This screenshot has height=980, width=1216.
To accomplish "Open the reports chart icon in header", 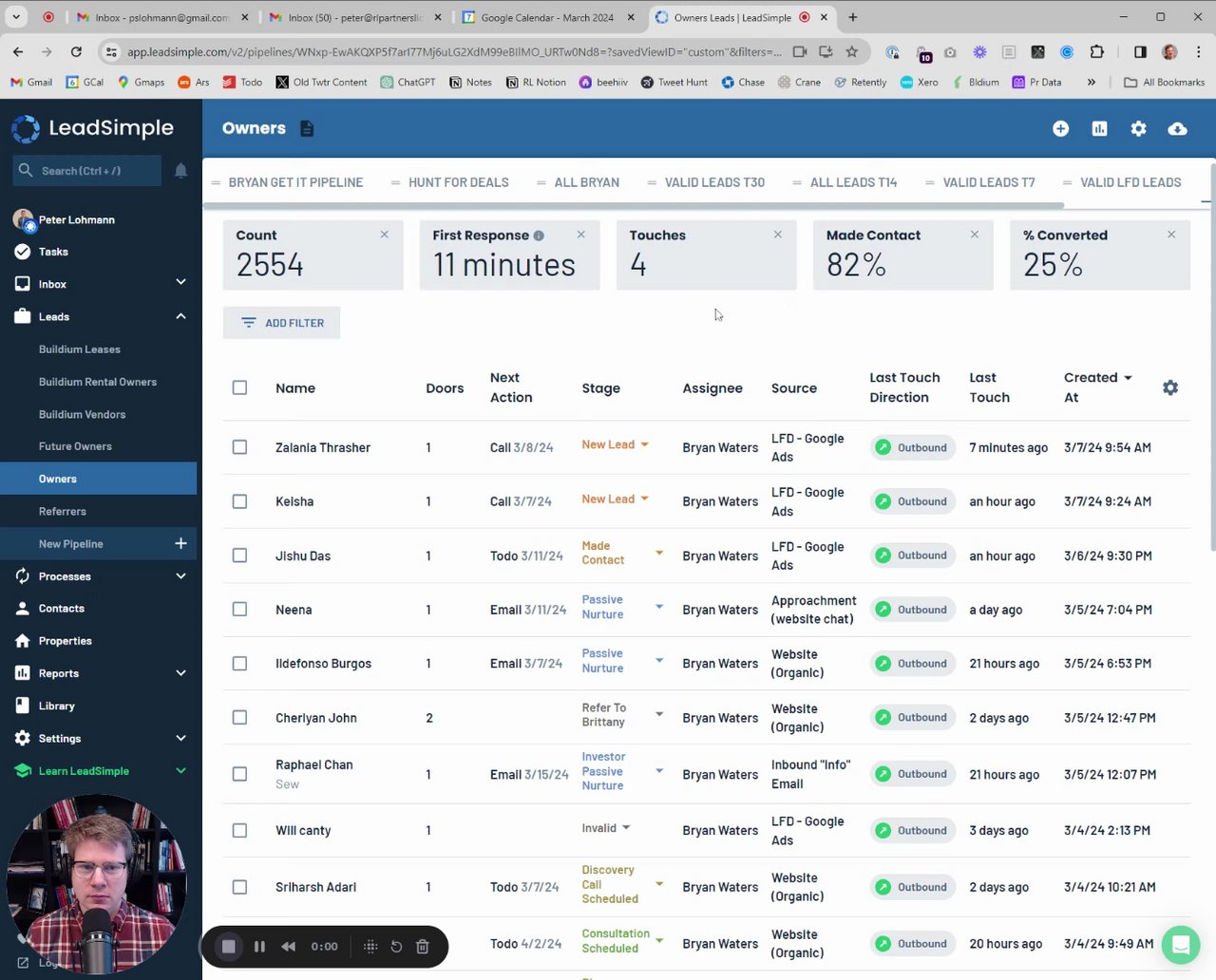I will [1100, 128].
